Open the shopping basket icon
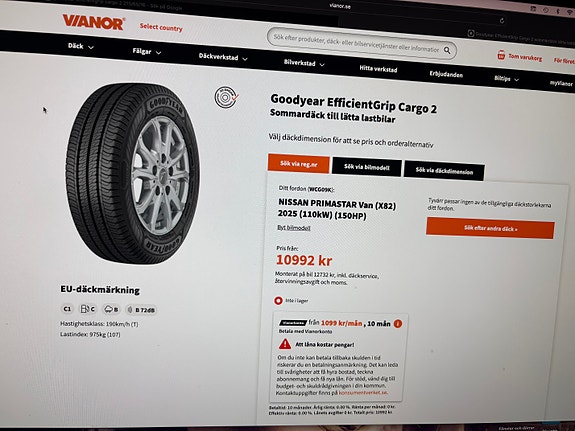Image resolution: width=575 pixels, height=431 pixels. pyautogui.click(x=501, y=55)
